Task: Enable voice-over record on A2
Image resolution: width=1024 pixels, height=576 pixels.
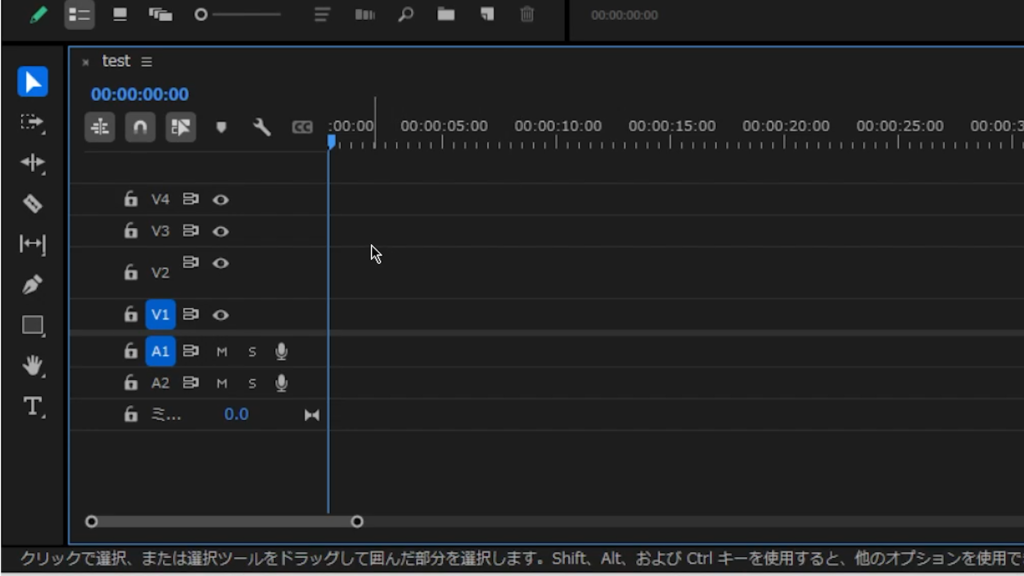Action: point(281,383)
